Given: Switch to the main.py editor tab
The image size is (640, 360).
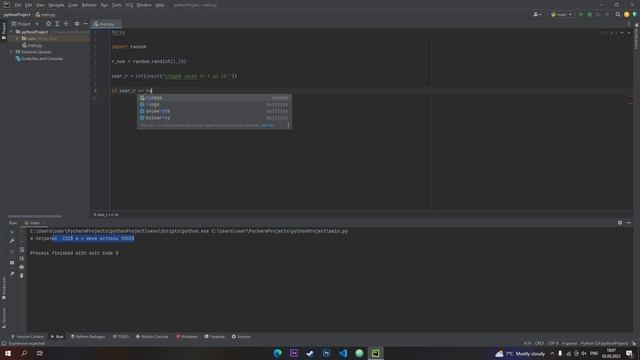Looking at the screenshot, I should [105, 24].
